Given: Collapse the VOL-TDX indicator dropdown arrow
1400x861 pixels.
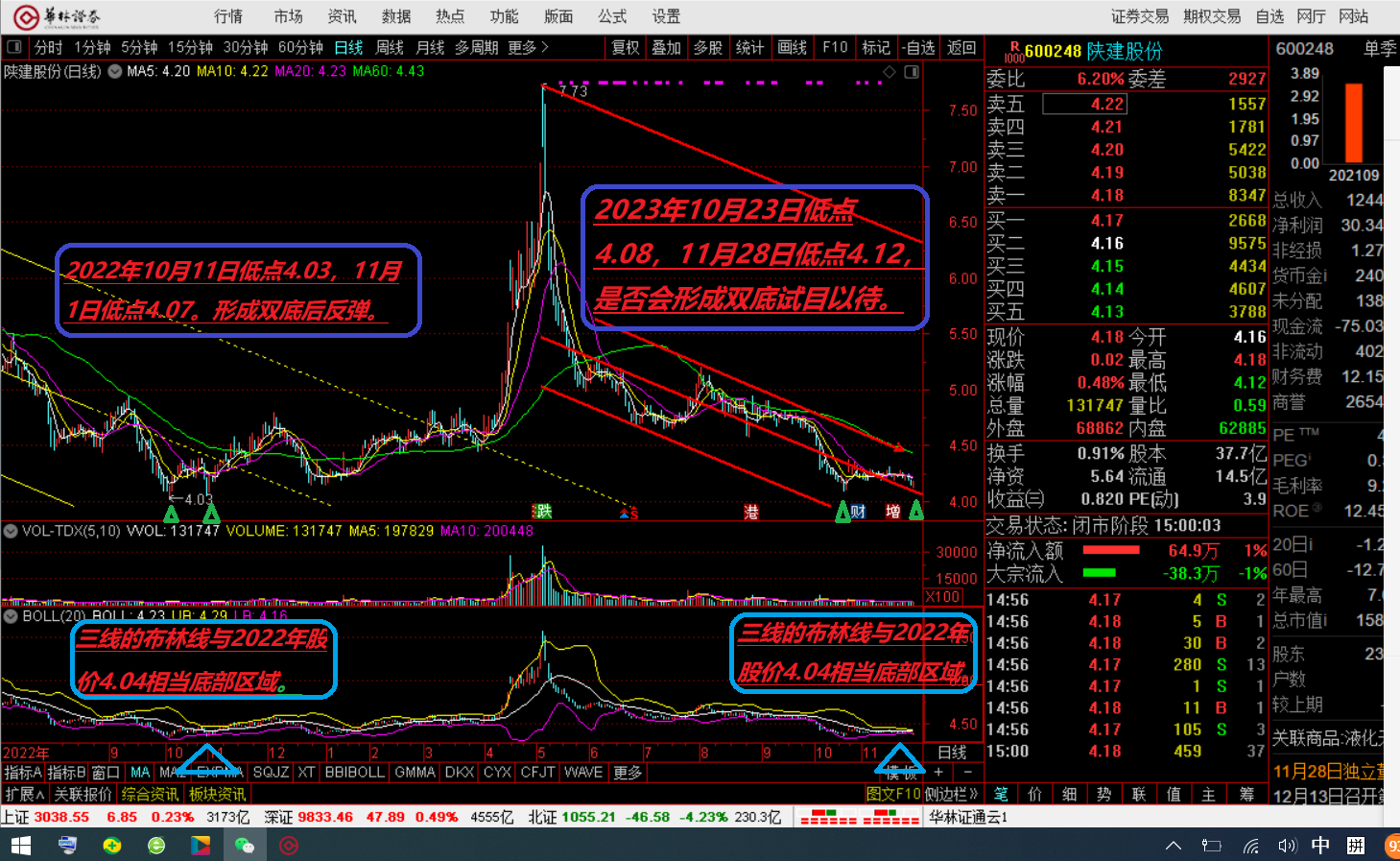Looking at the screenshot, I should 11,531.
